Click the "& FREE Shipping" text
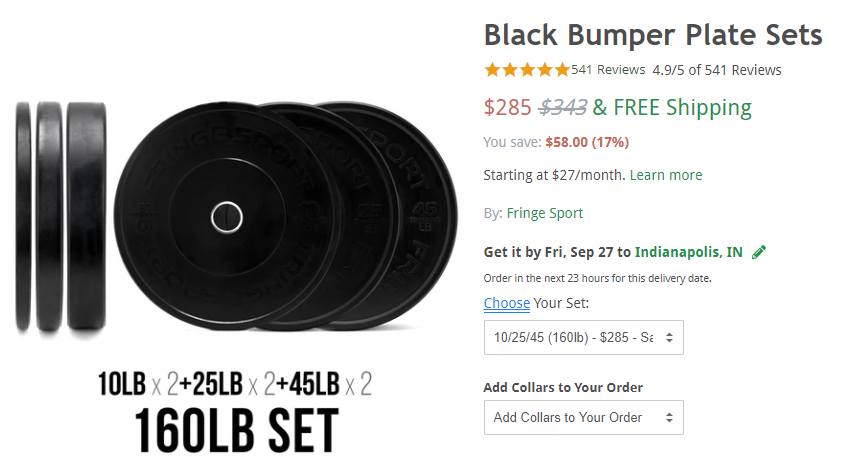848x457 pixels. [x=672, y=108]
